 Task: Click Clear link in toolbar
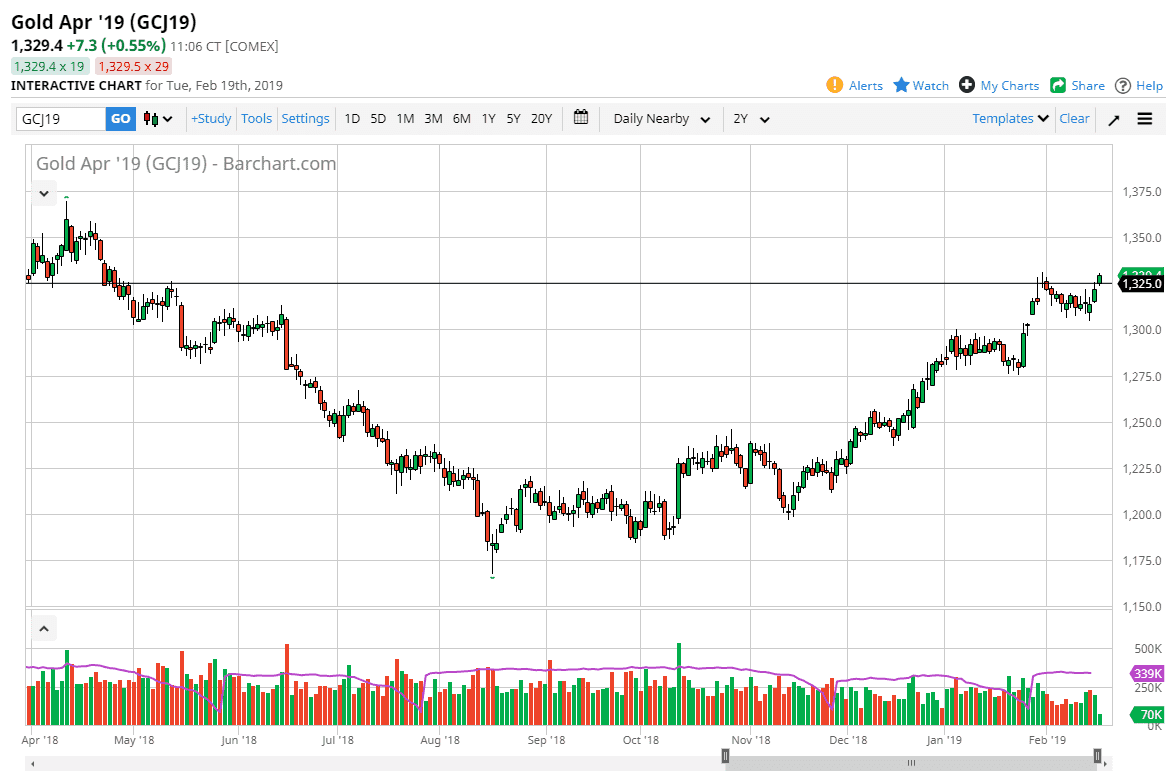pyautogui.click(x=1074, y=118)
